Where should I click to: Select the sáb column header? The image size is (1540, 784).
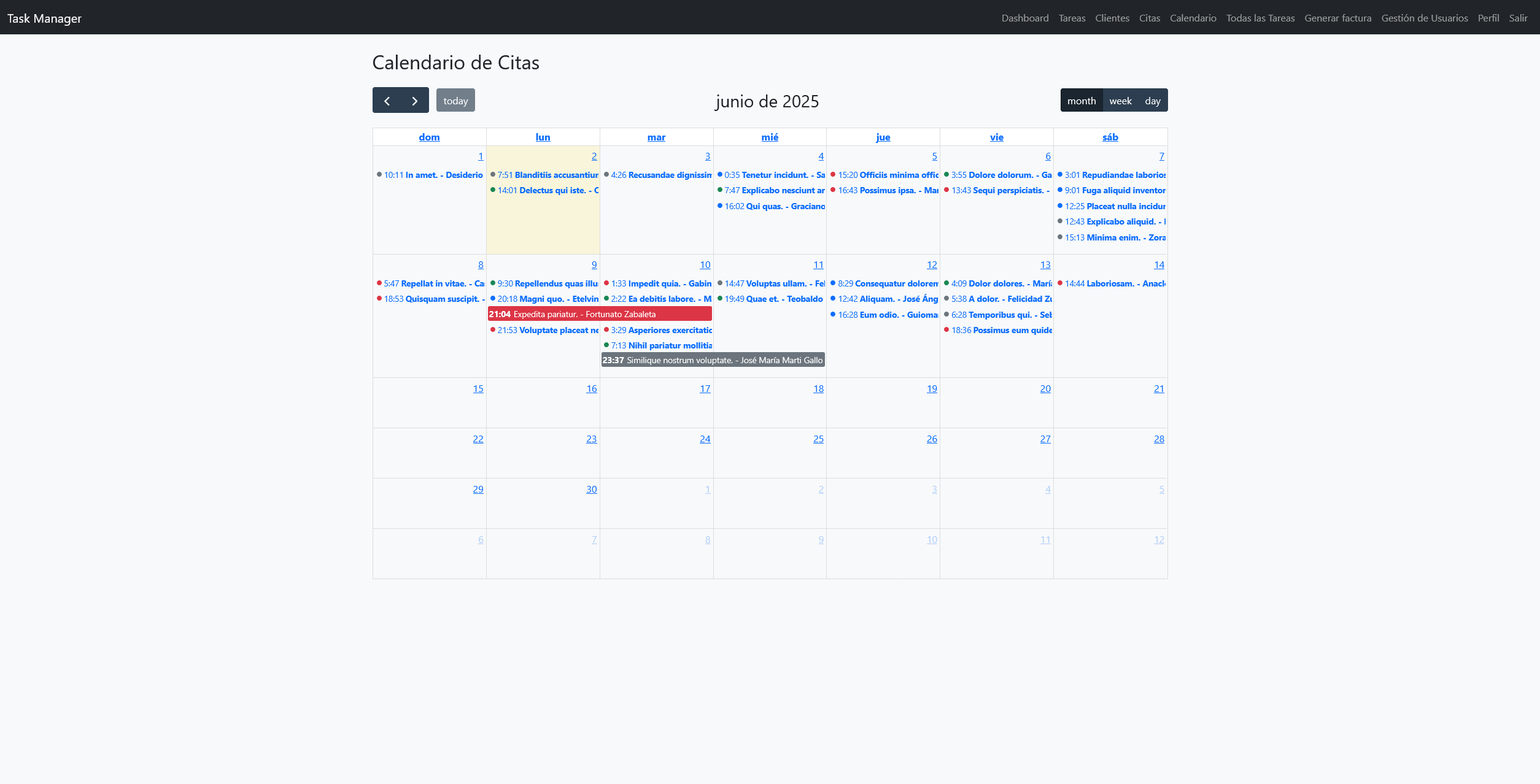tap(1110, 137)
